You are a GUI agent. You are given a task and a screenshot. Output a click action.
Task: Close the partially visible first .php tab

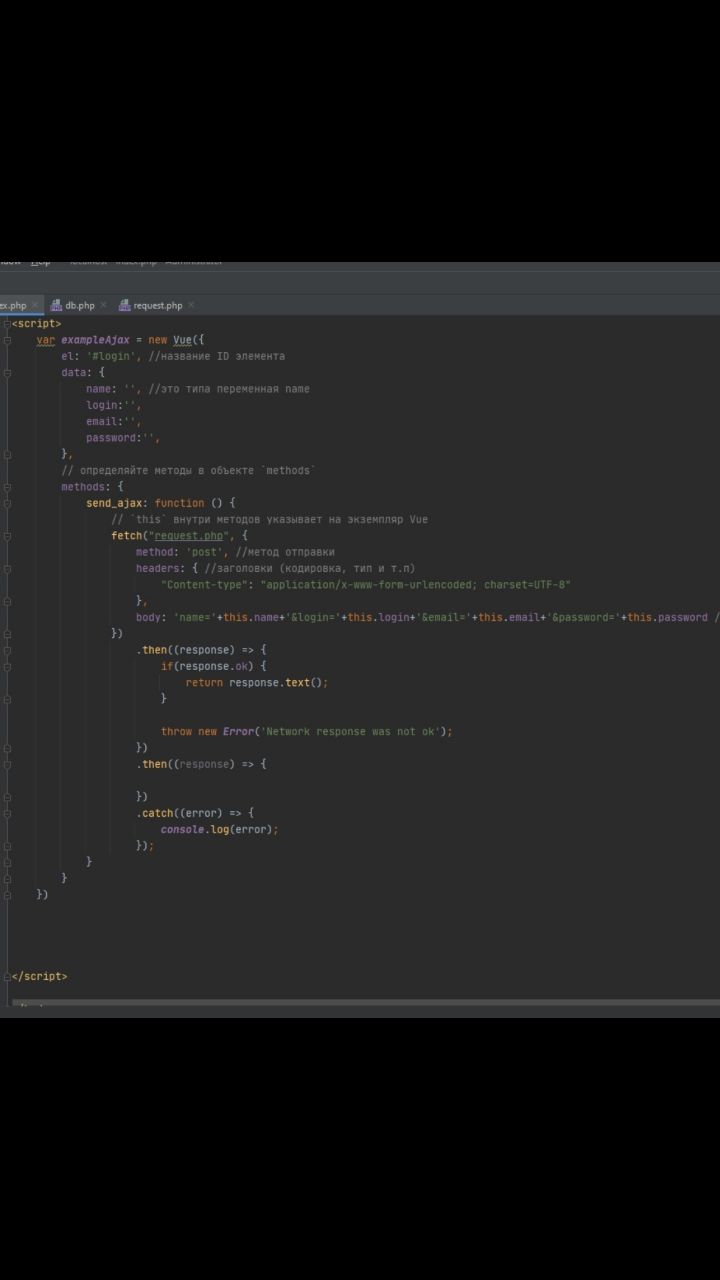point(35,305)
